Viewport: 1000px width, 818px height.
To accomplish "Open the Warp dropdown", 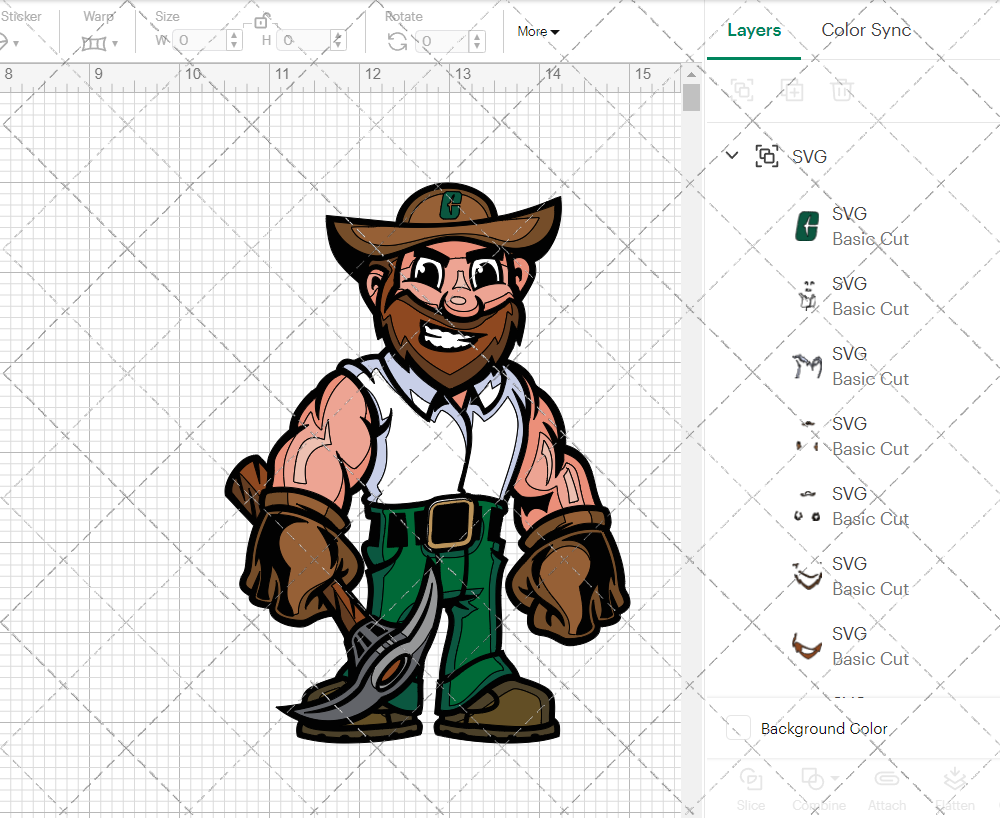I will (98, 42).
